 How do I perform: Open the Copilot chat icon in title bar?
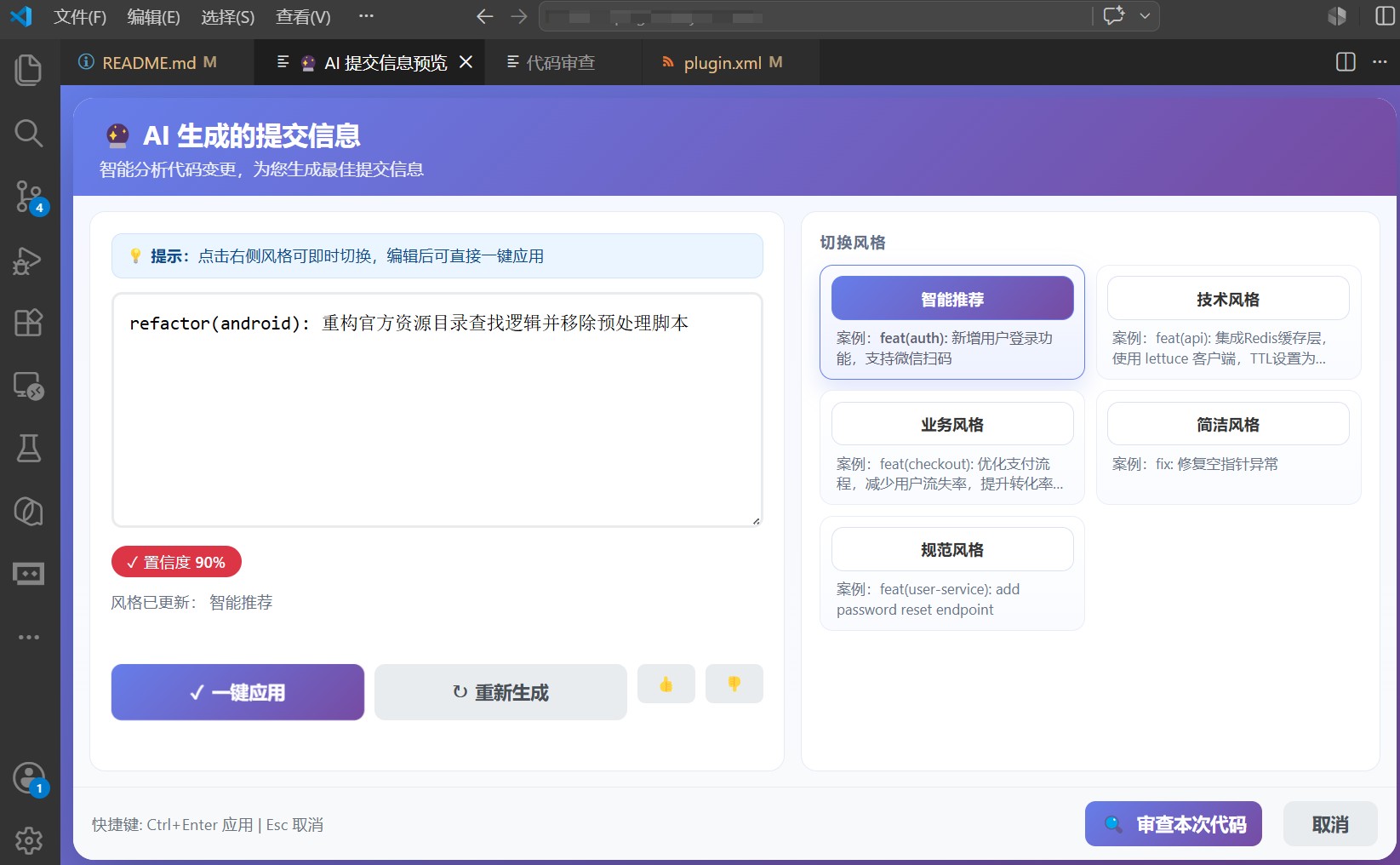point(1114,15)
